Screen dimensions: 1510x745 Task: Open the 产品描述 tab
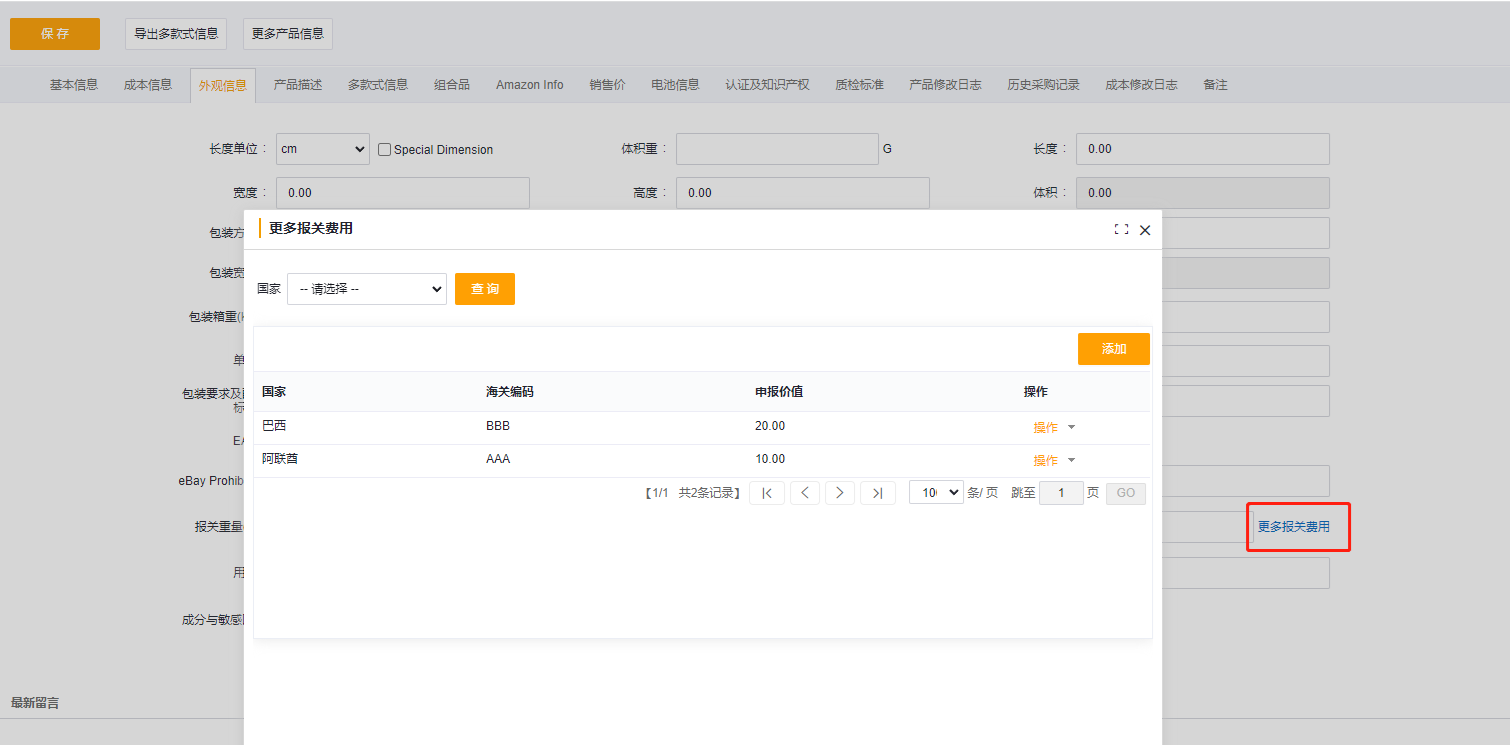pyautogui.click(x=298, y=85)
